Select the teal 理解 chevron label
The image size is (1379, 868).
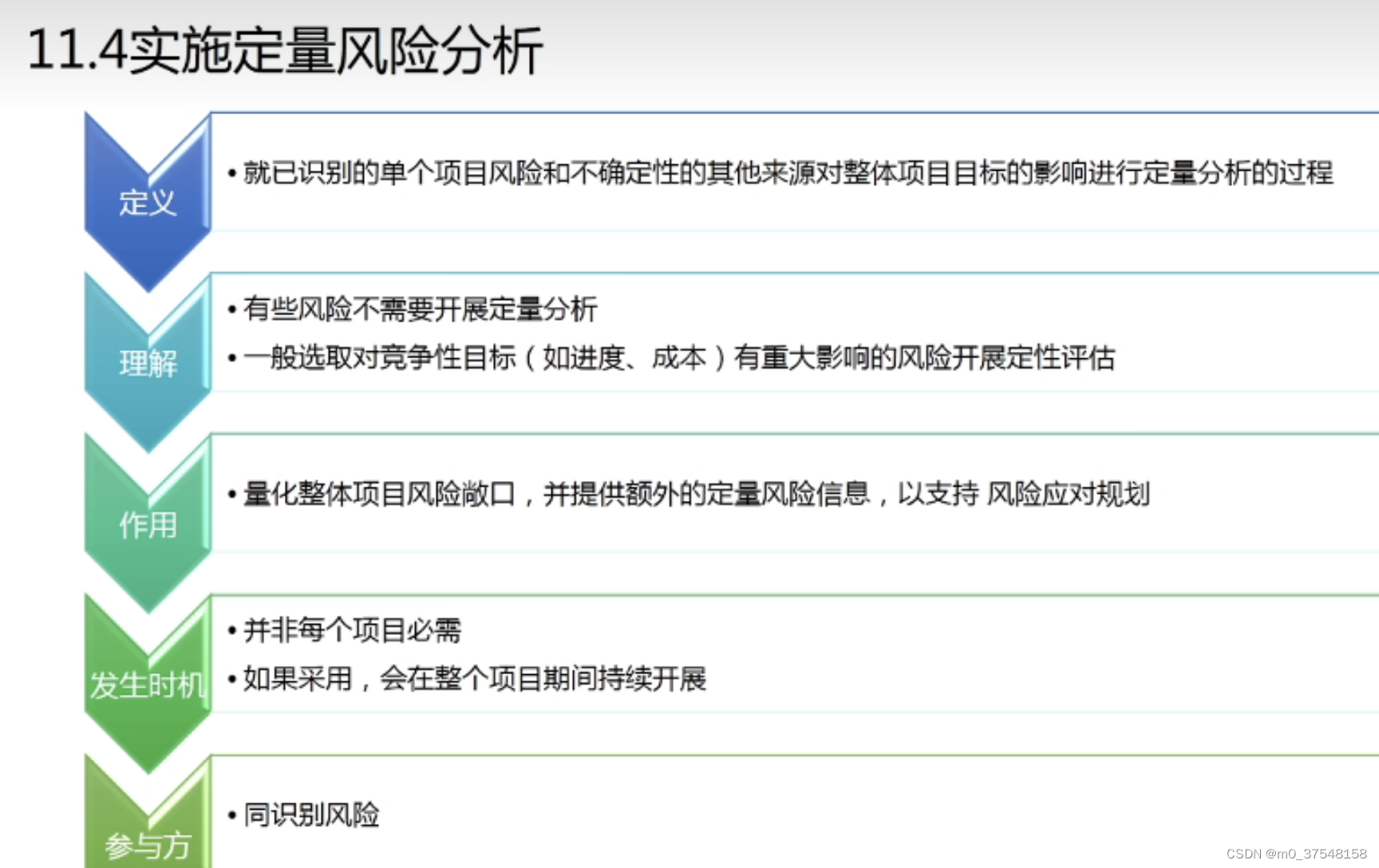point(148,364)
